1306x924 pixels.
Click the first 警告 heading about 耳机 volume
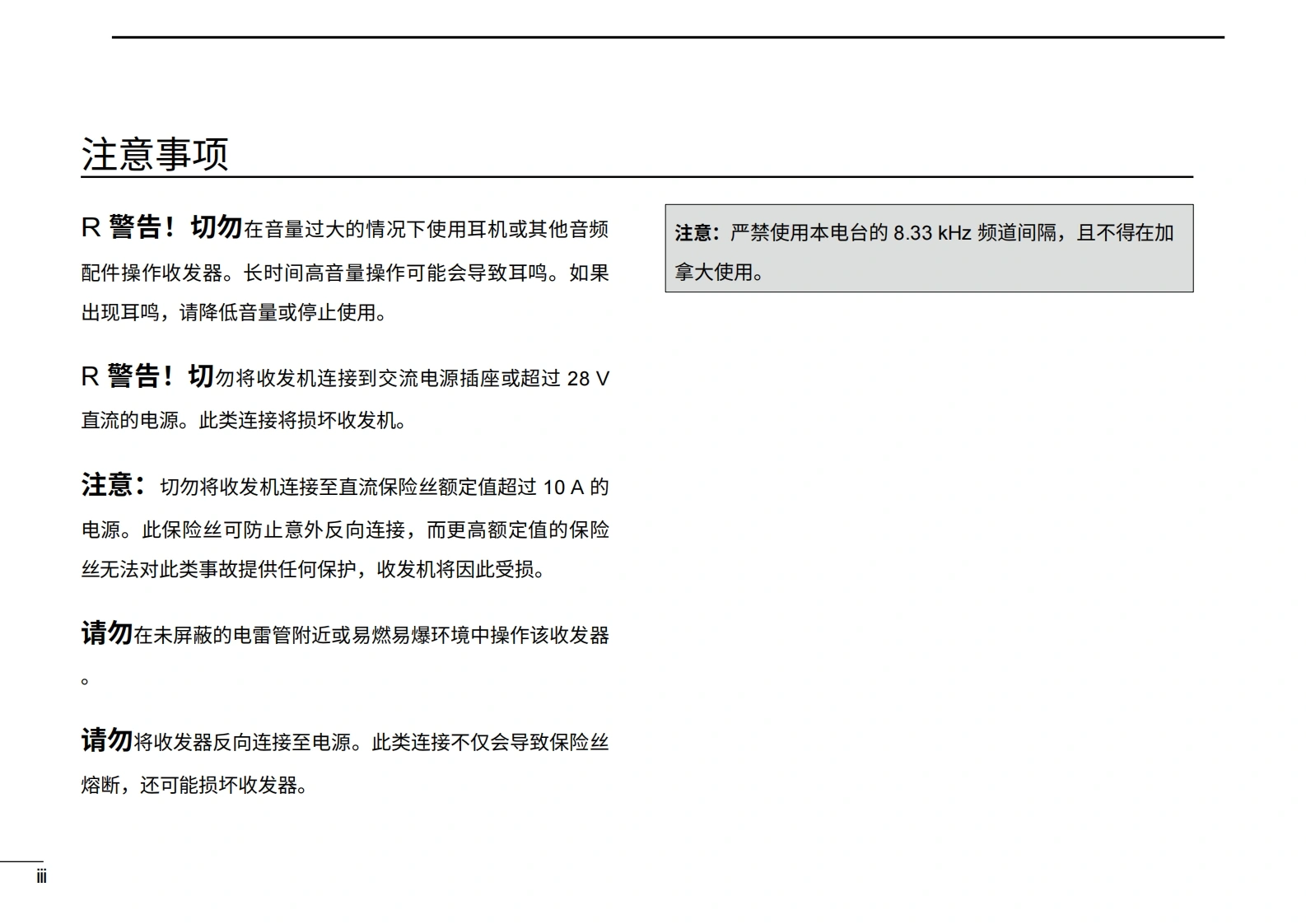136,227
